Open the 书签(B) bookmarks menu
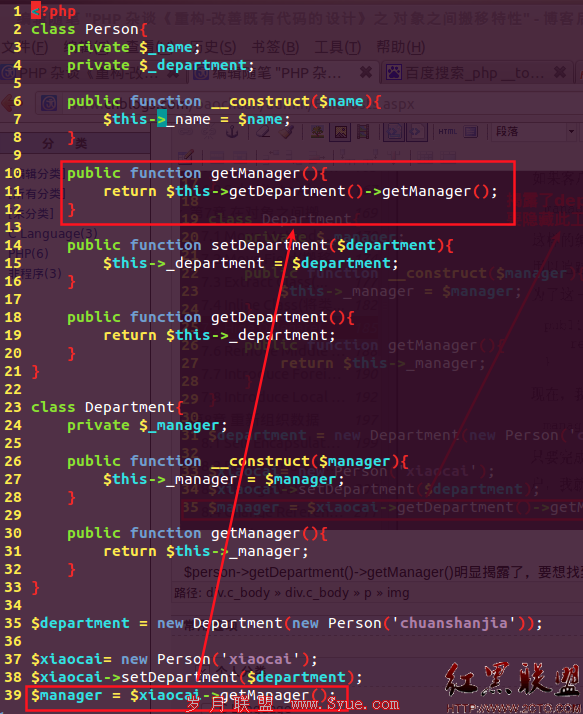The width and height of the screenshot is (583, 714). pyautogui.click(x=275, y=47)
